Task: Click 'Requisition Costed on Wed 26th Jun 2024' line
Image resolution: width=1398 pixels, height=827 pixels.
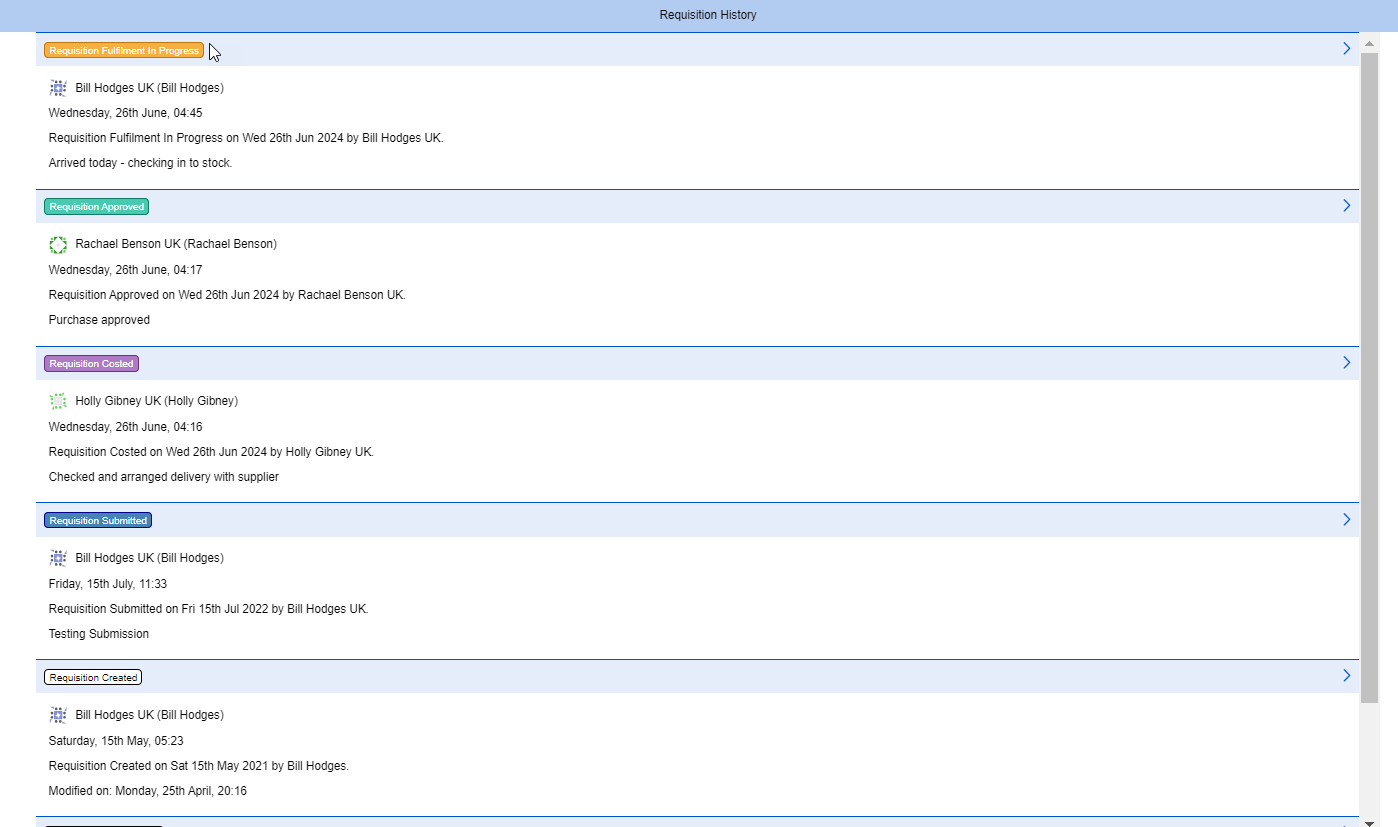Action: (x=211, y=452)
